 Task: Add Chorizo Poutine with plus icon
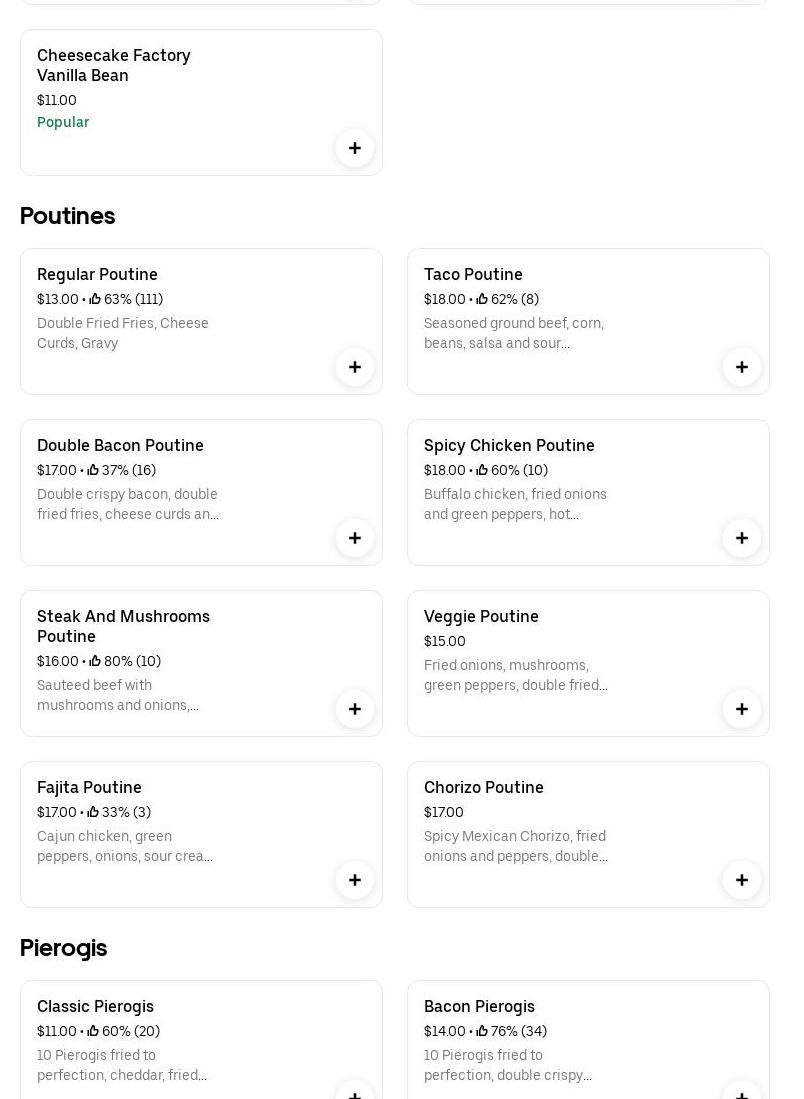click(742, 880)
